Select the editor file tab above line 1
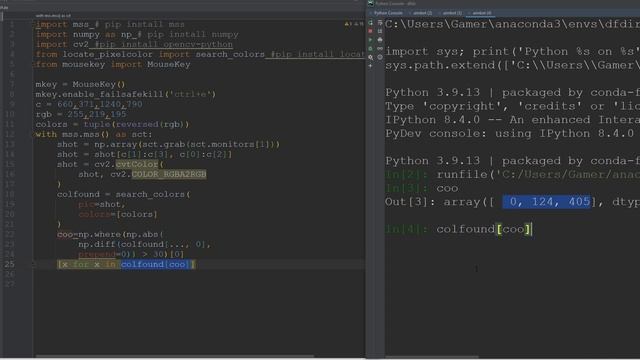The width and height of the screenshot is (640, 360). click(x=53, y=16)
